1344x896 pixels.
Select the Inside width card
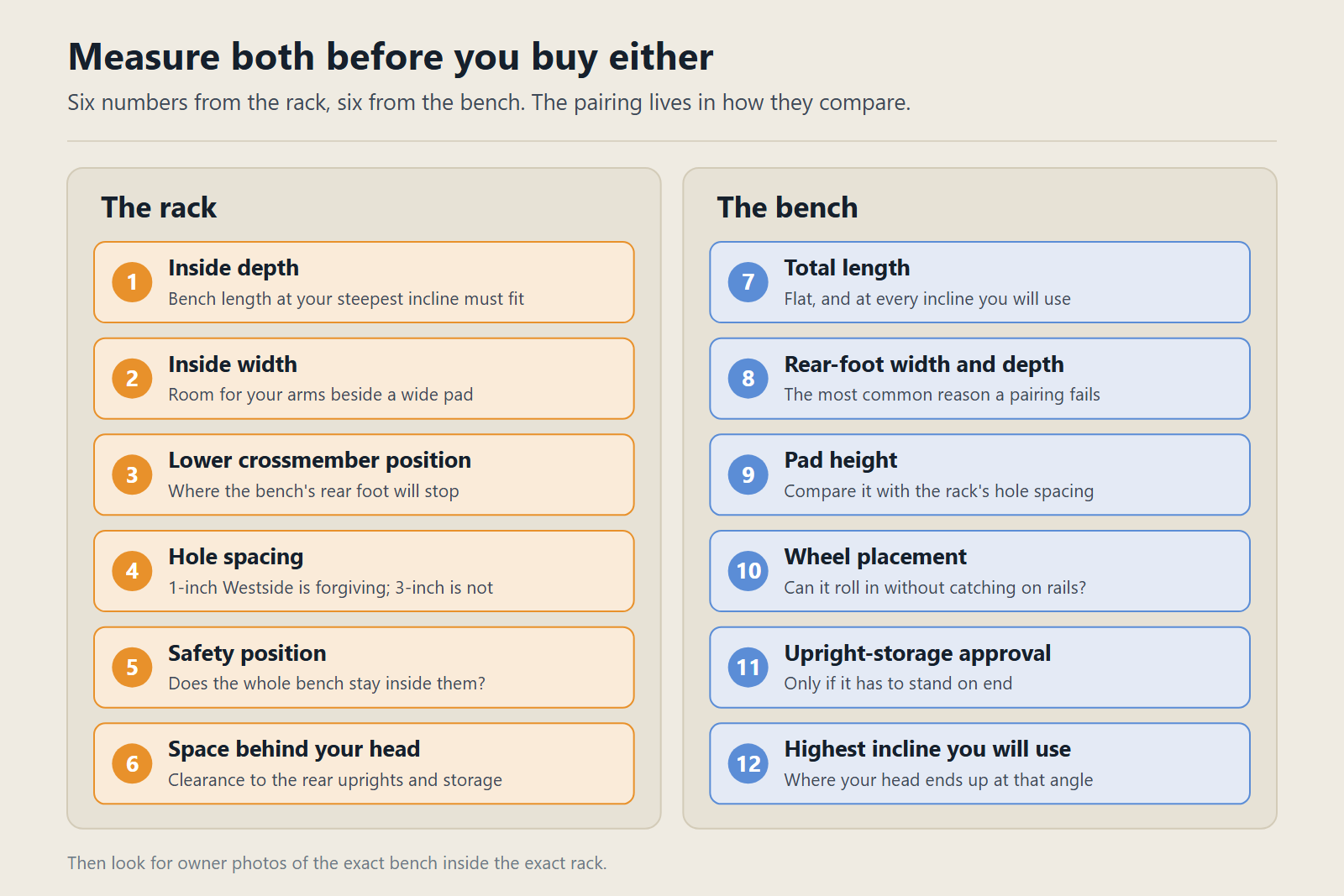364,379
